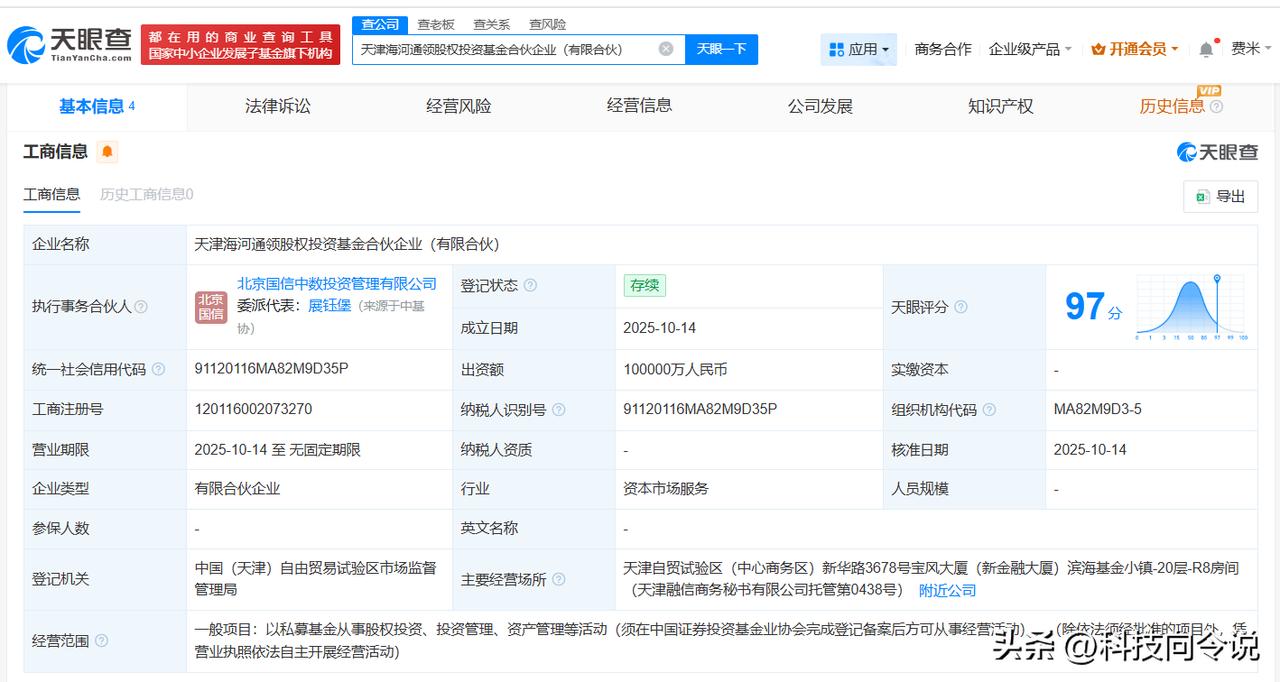Open the notification bell in header
The width and height of the screenshot is (1280, 682).
click(x=1206, y=50)
